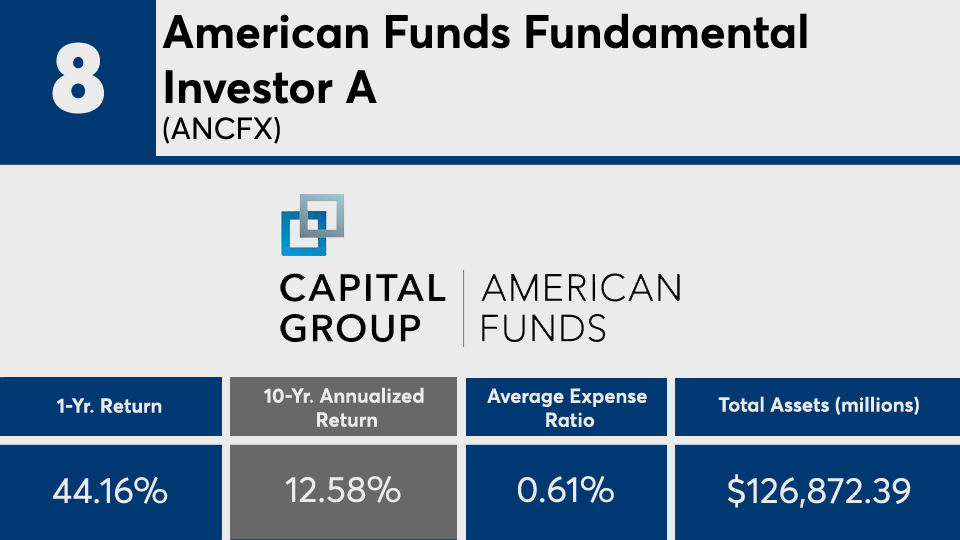Click the word GROUP in the logo
This screenshot has height=540, width=960.
point(350,328)
